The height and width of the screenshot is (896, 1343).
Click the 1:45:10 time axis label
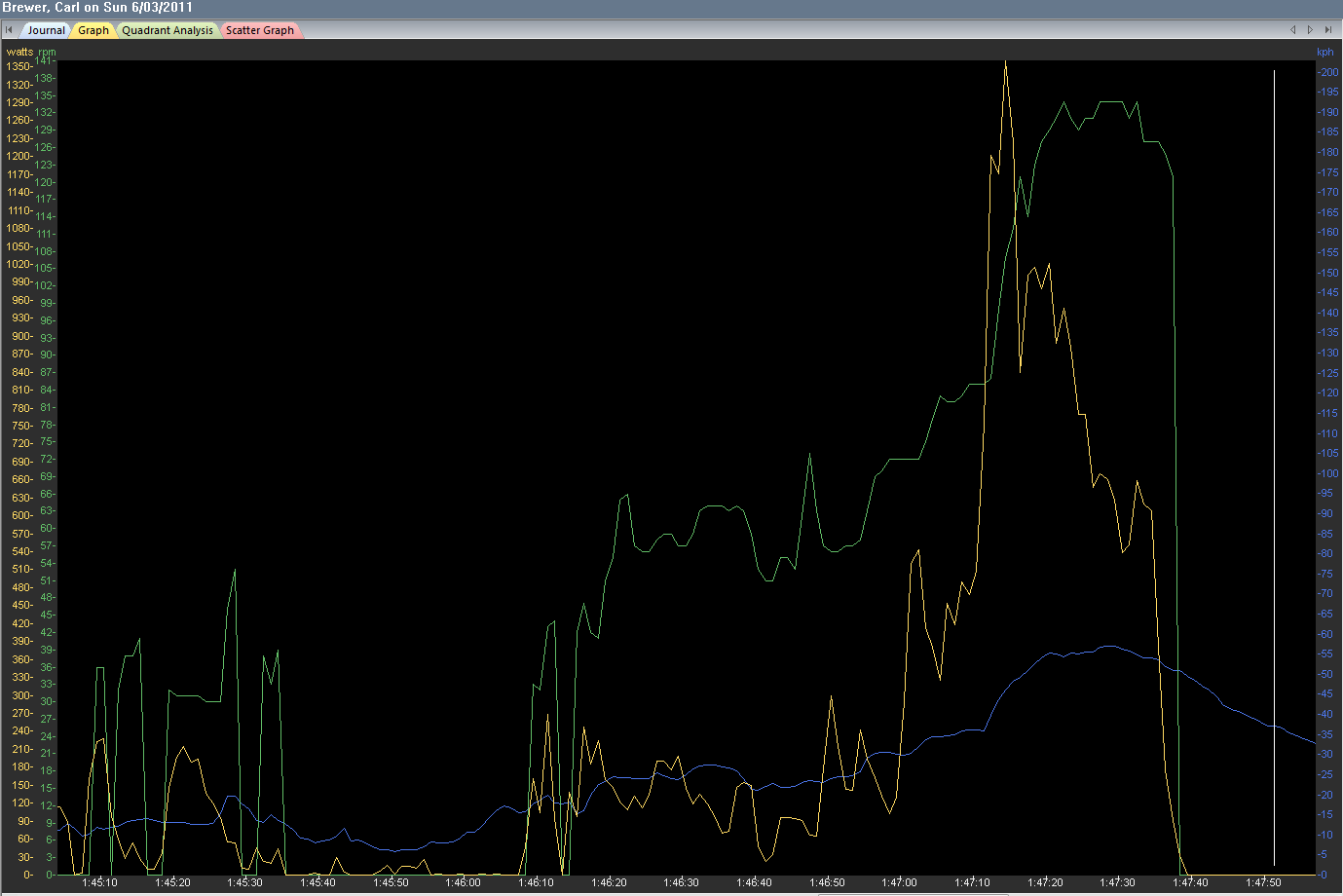point(99,882)
